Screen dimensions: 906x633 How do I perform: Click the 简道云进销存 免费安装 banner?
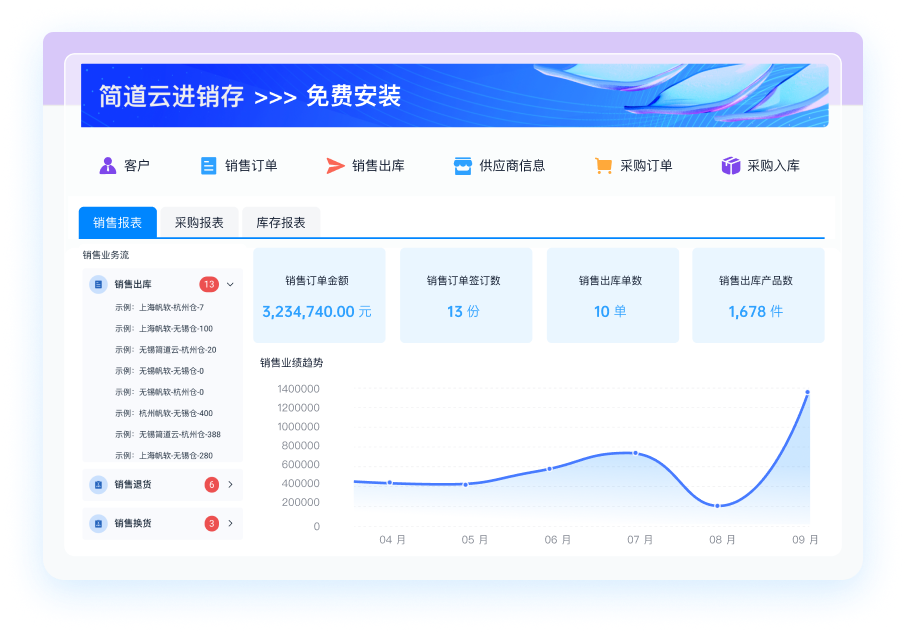(x=455, y=95)
